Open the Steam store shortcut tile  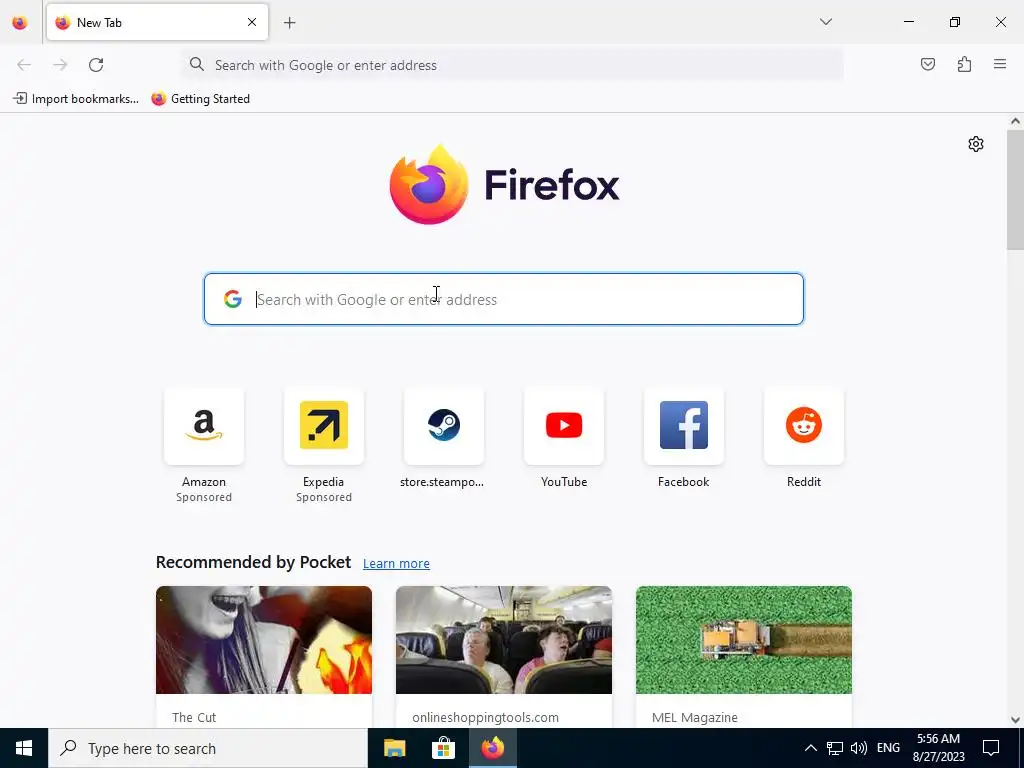tap(443, 426)
